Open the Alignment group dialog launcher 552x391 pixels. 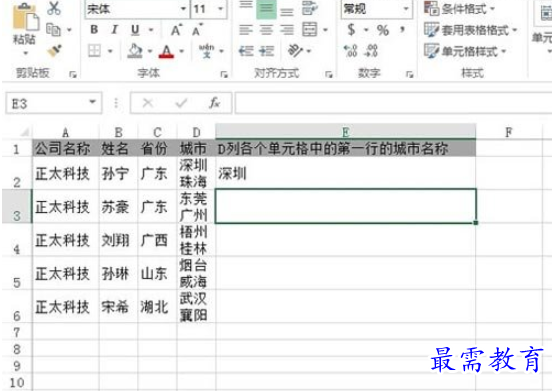click(329, 74)
